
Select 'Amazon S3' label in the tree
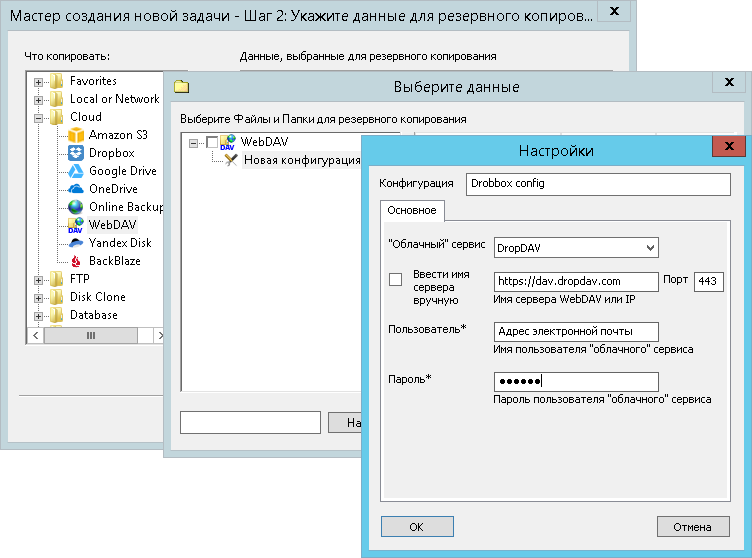(x=118, y=135)
